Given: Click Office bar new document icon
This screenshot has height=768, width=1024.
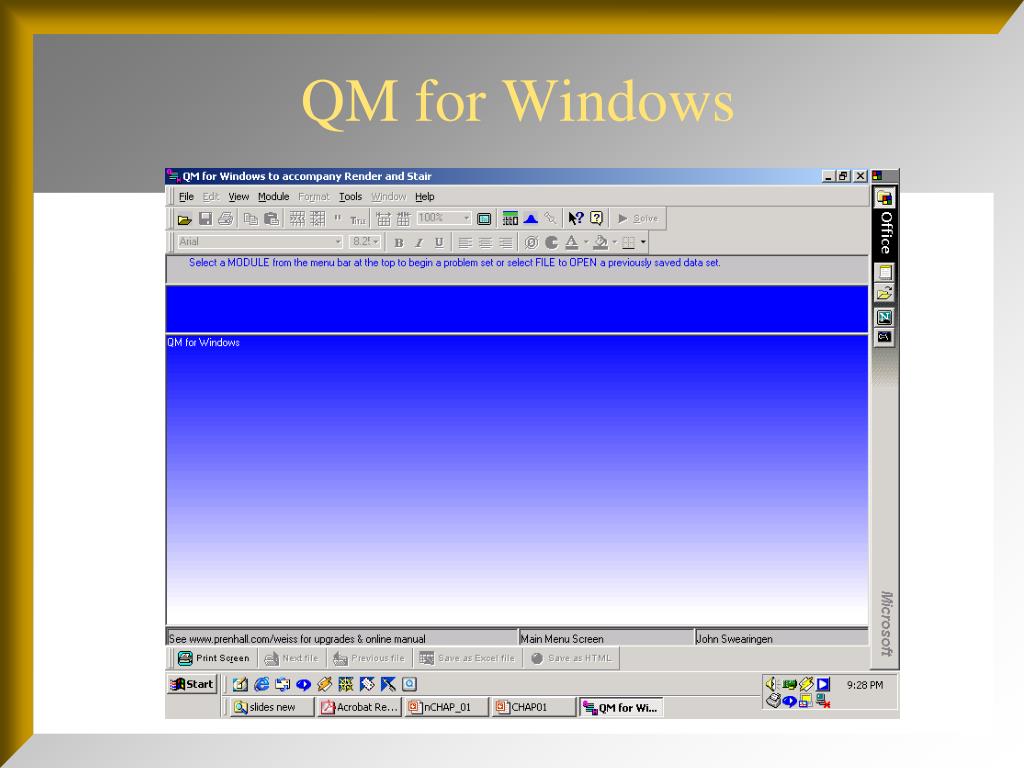Looking at the screenshot, I should coord(884,272).
